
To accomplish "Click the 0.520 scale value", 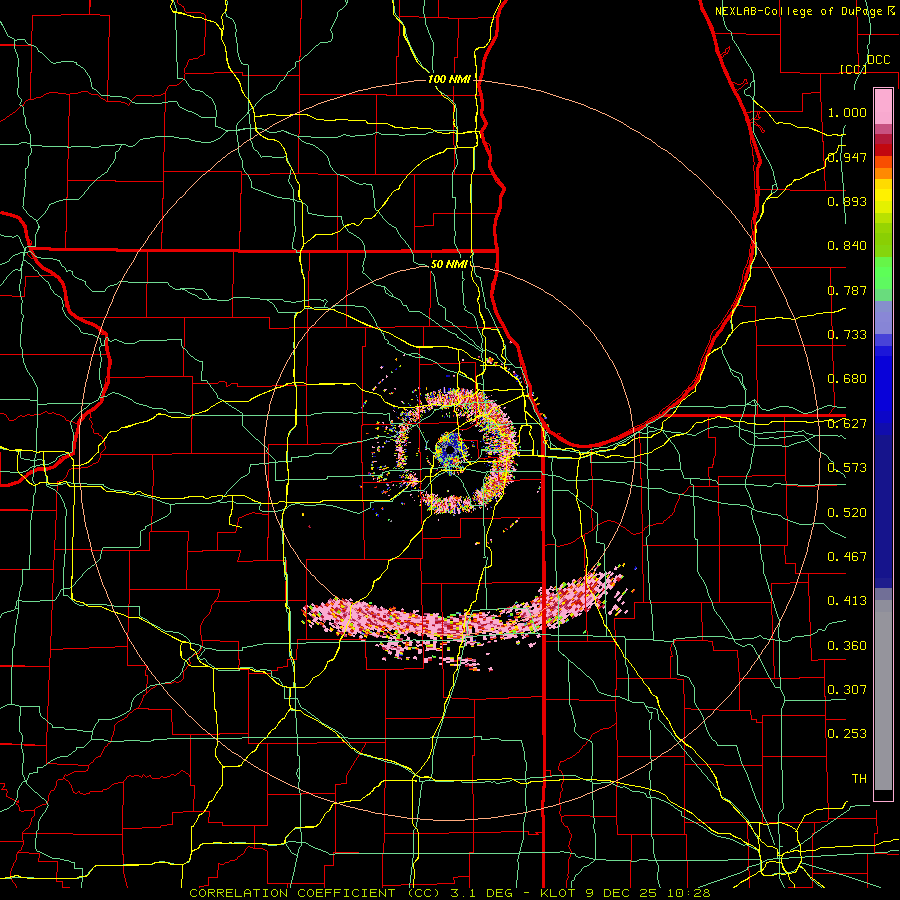I will (847, 513).
